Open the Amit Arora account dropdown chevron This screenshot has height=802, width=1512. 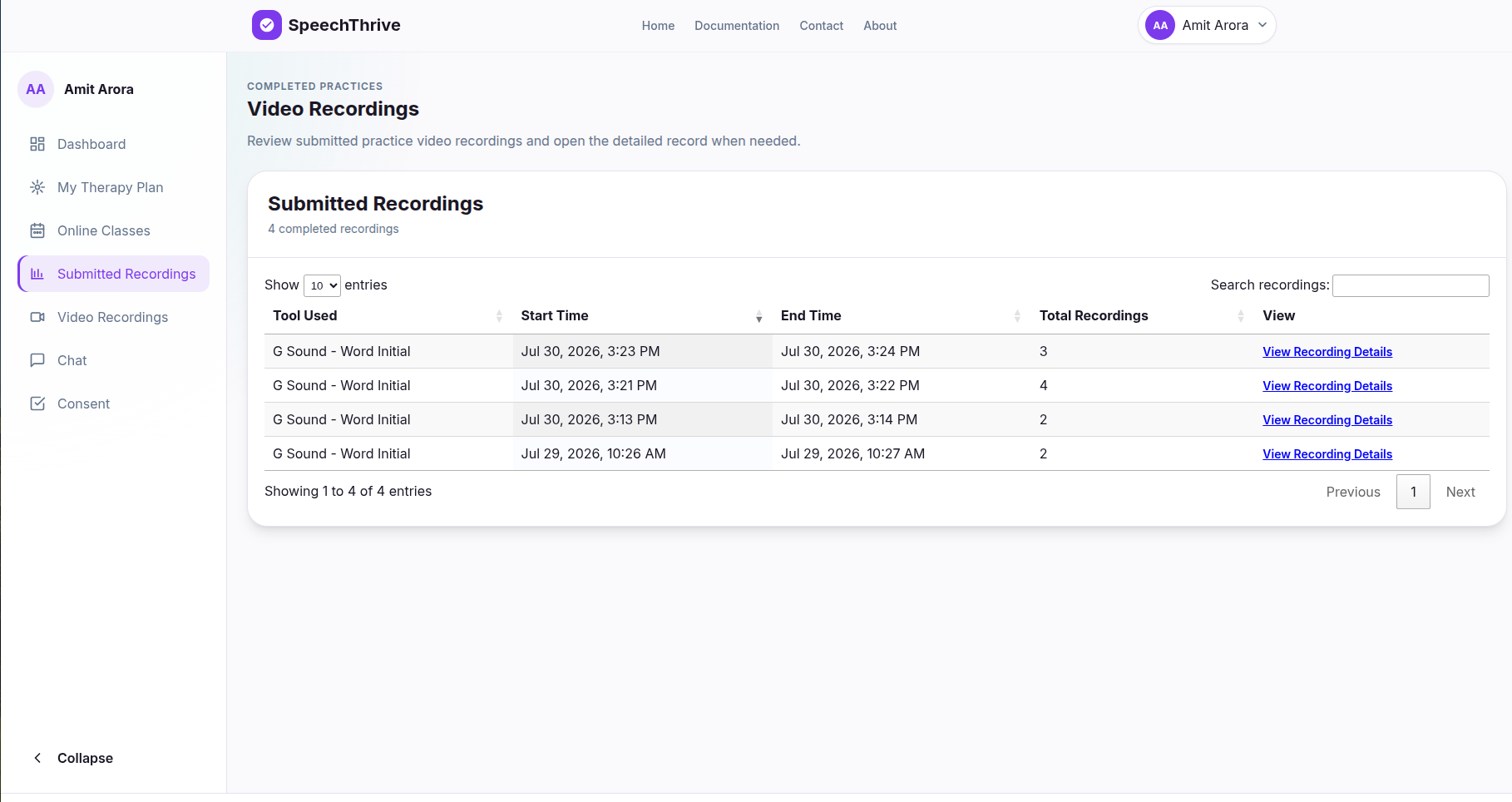pos(1262,25)
